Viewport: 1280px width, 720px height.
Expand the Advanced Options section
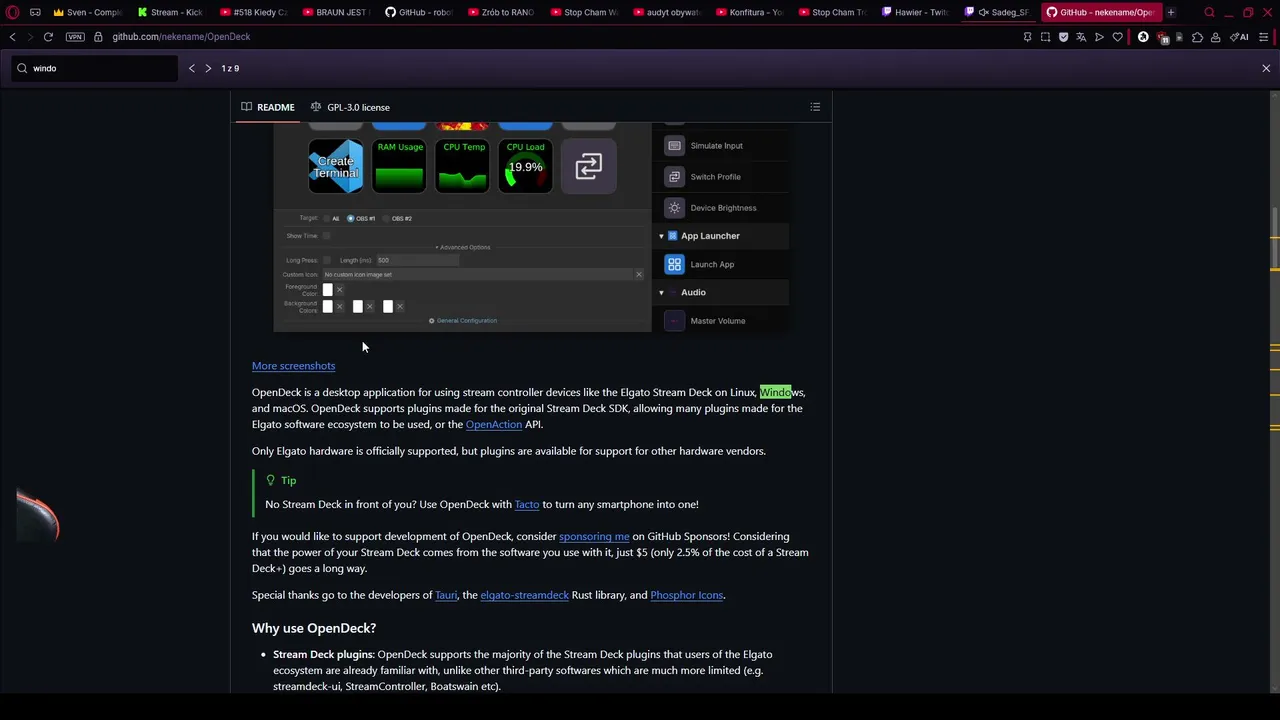(462, 247)
